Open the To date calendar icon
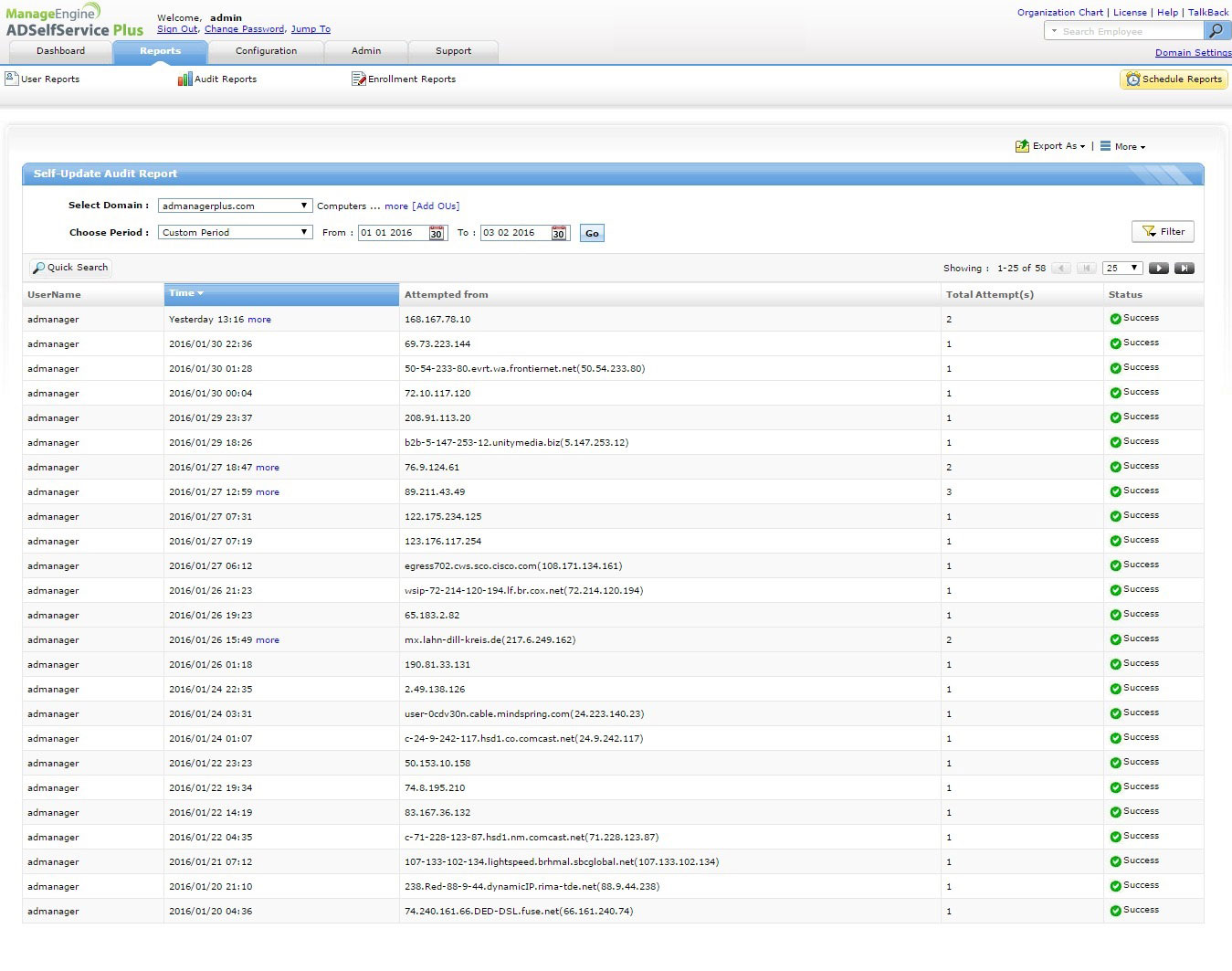1232x971 pixels. point(558,234)
